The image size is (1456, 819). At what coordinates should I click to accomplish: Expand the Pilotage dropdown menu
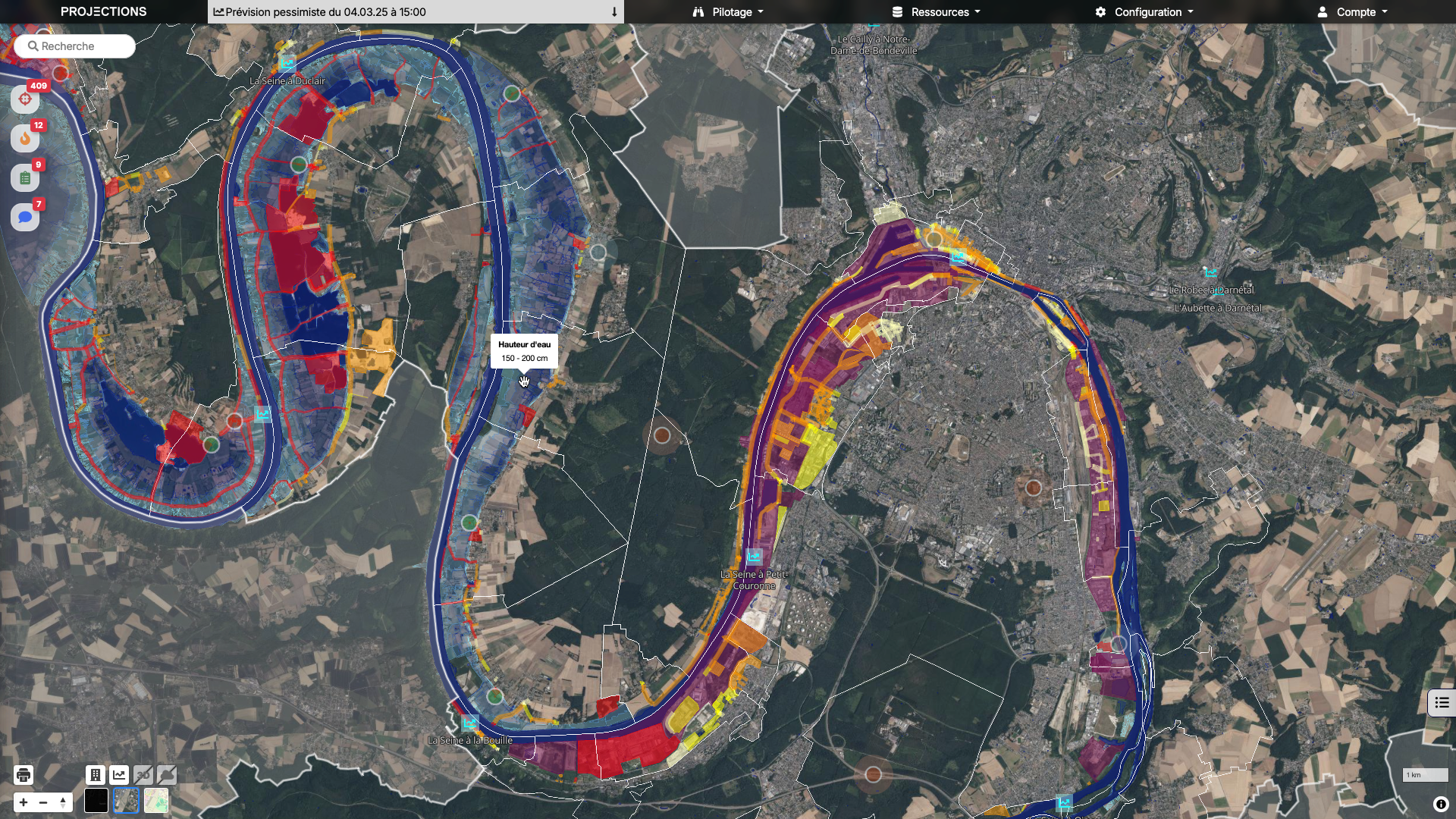tap(728, 12)
